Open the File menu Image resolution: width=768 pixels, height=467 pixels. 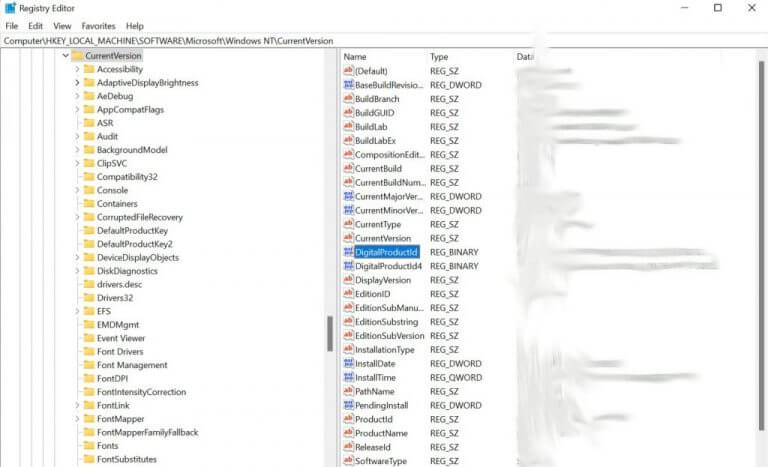pos(11,26)
